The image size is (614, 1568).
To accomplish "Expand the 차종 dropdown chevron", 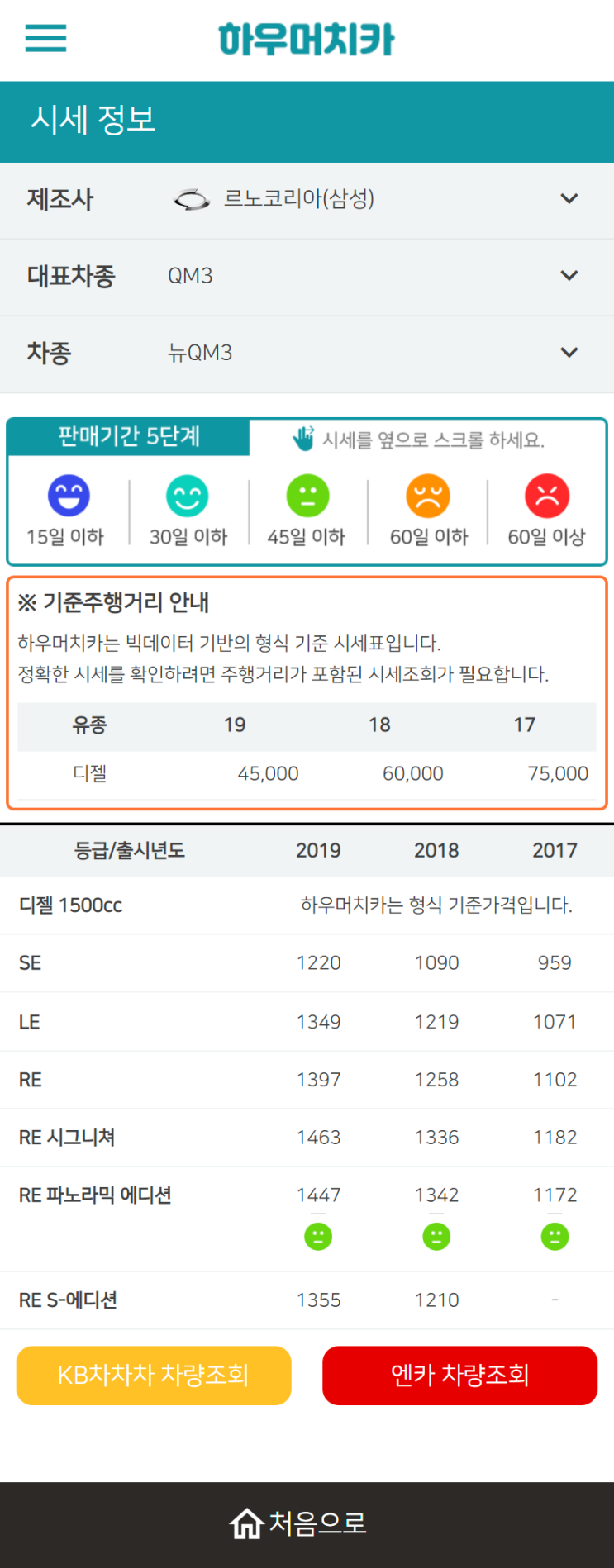I will point(569,353).
